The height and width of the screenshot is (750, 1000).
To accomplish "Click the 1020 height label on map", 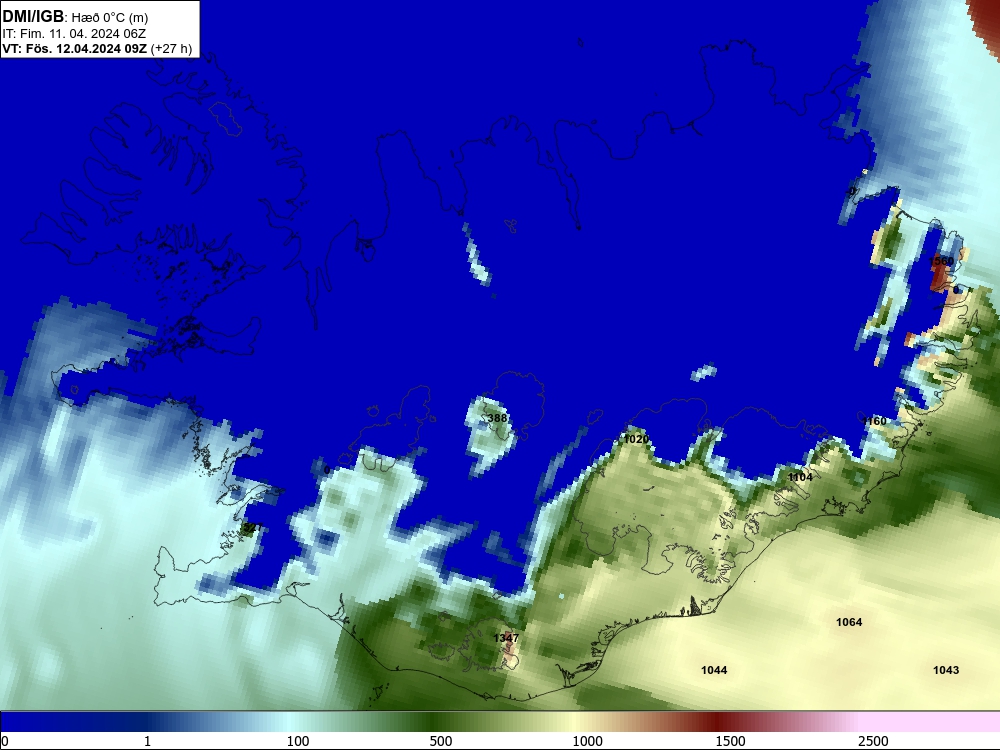I will 636,439.
